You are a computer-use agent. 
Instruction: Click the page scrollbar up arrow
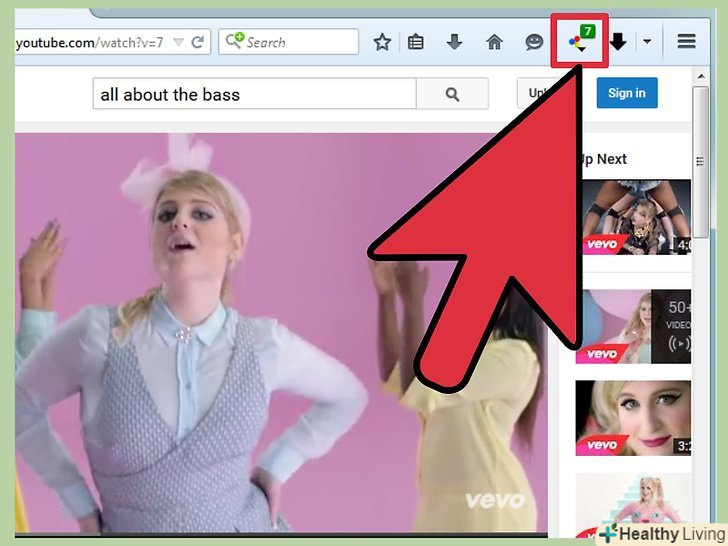(701, 76)
